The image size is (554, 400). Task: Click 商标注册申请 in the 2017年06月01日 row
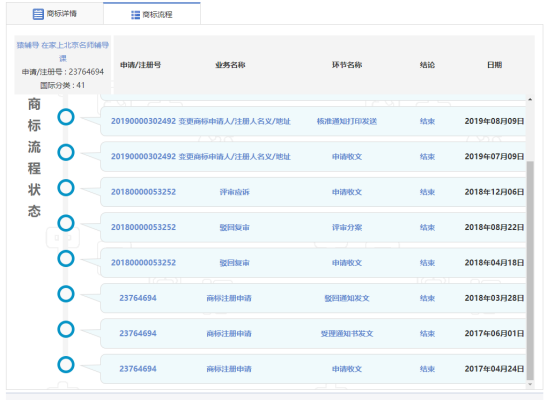point(229,334)
